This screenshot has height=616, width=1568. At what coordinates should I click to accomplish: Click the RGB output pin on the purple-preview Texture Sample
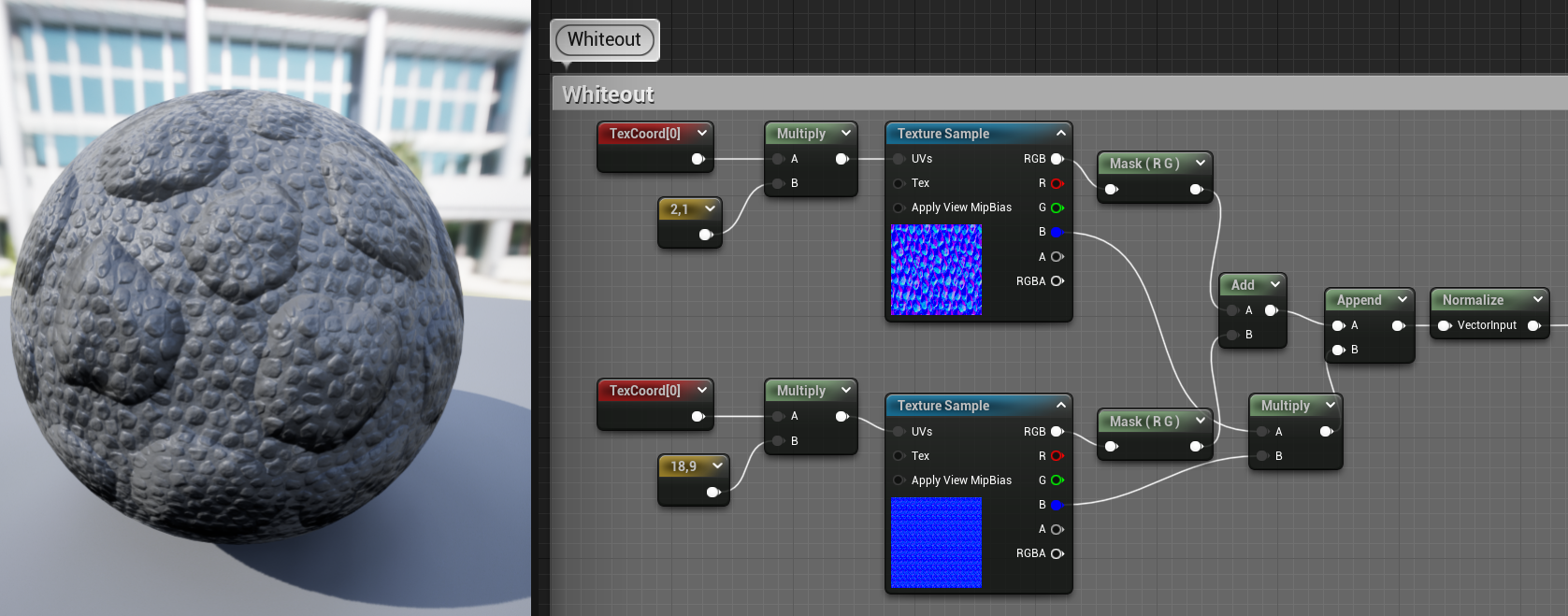pos(1057,159)
